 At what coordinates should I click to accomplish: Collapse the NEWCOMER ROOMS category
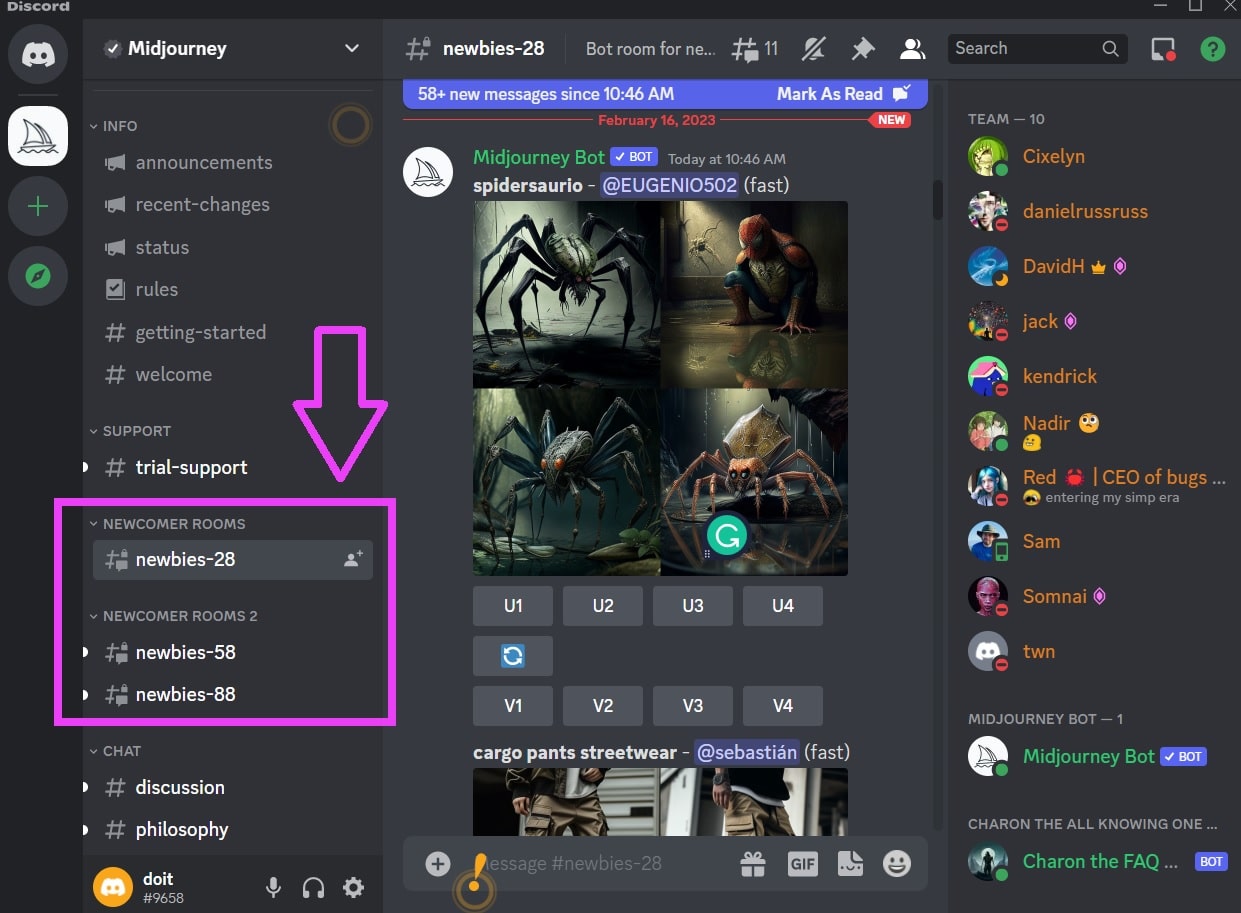[167, 524]
